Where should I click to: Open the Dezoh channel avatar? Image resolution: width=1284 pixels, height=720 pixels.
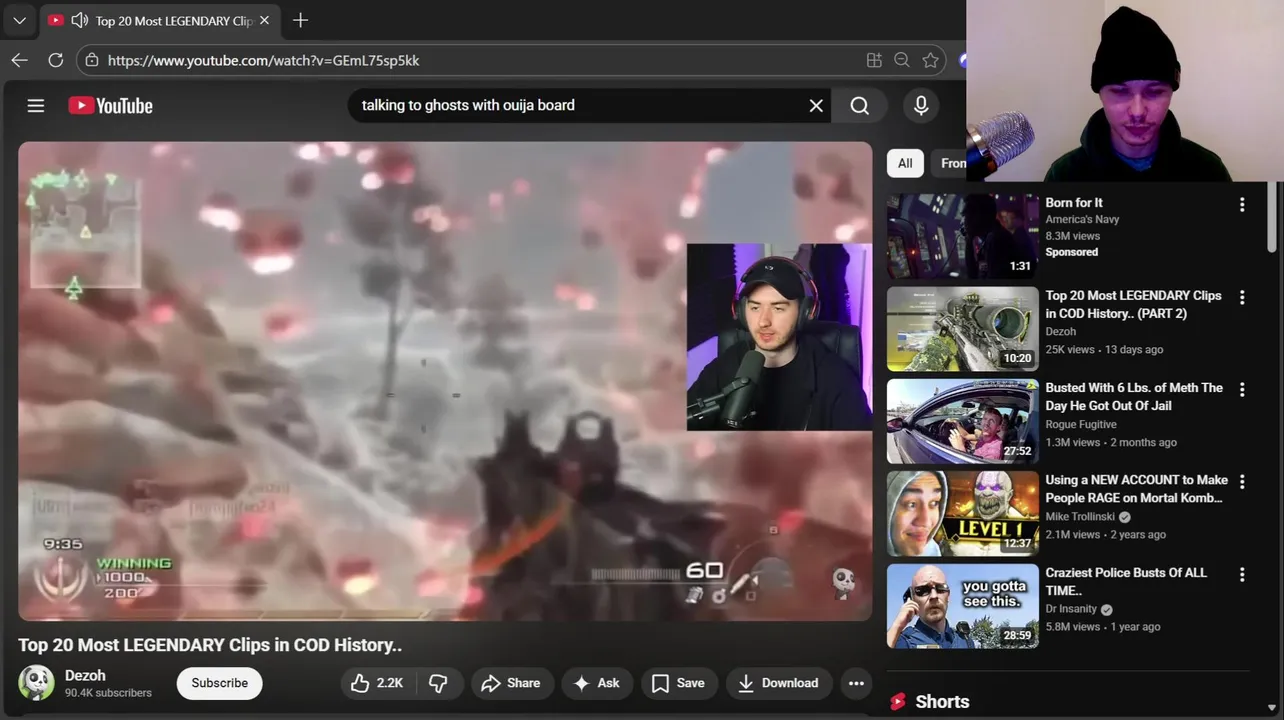coord(36,683)
